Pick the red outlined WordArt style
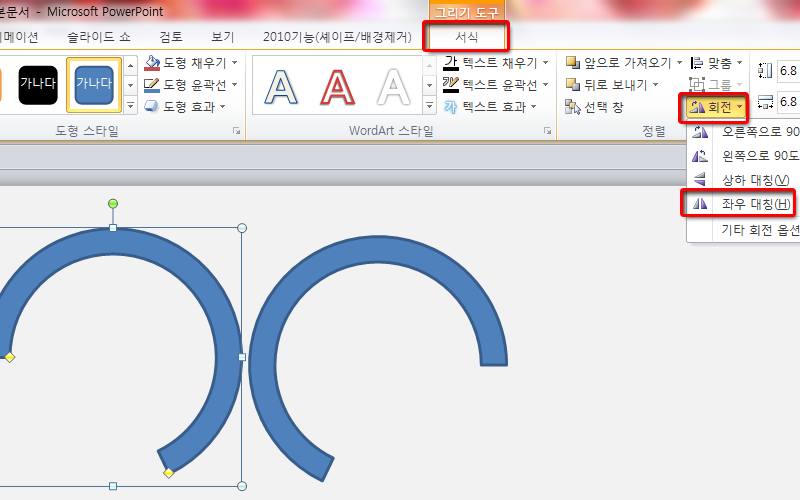This screenshot has width=800, height=500. [341, 85]
